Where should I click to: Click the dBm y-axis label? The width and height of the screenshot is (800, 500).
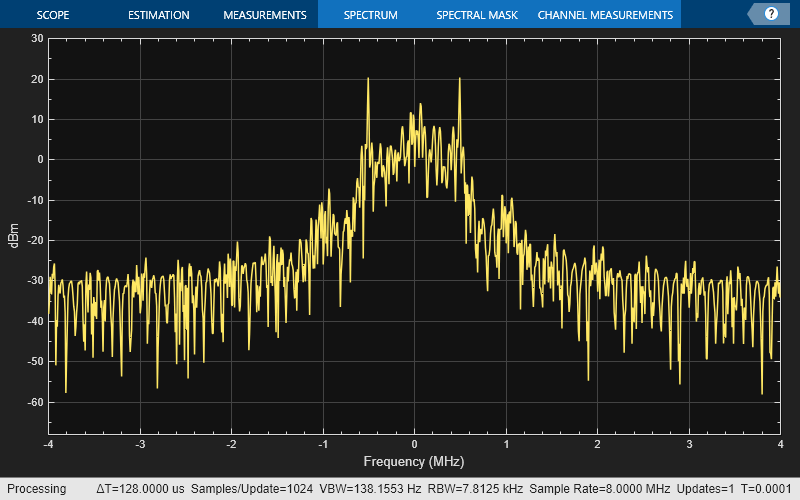tap(14, 240)
